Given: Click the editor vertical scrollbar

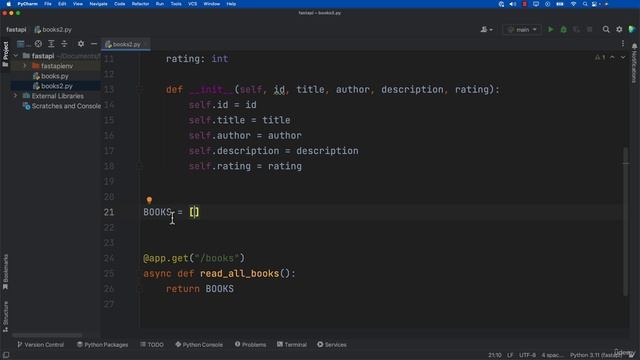Looking at the screenshot, I should pos(625,221).
